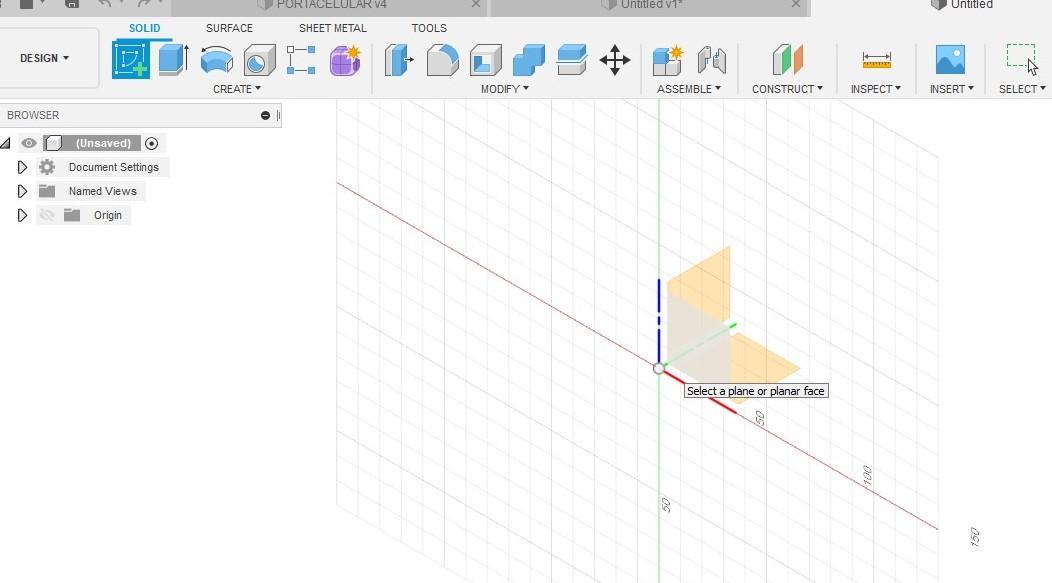Select the Create Sketch tool

(131, 59)
